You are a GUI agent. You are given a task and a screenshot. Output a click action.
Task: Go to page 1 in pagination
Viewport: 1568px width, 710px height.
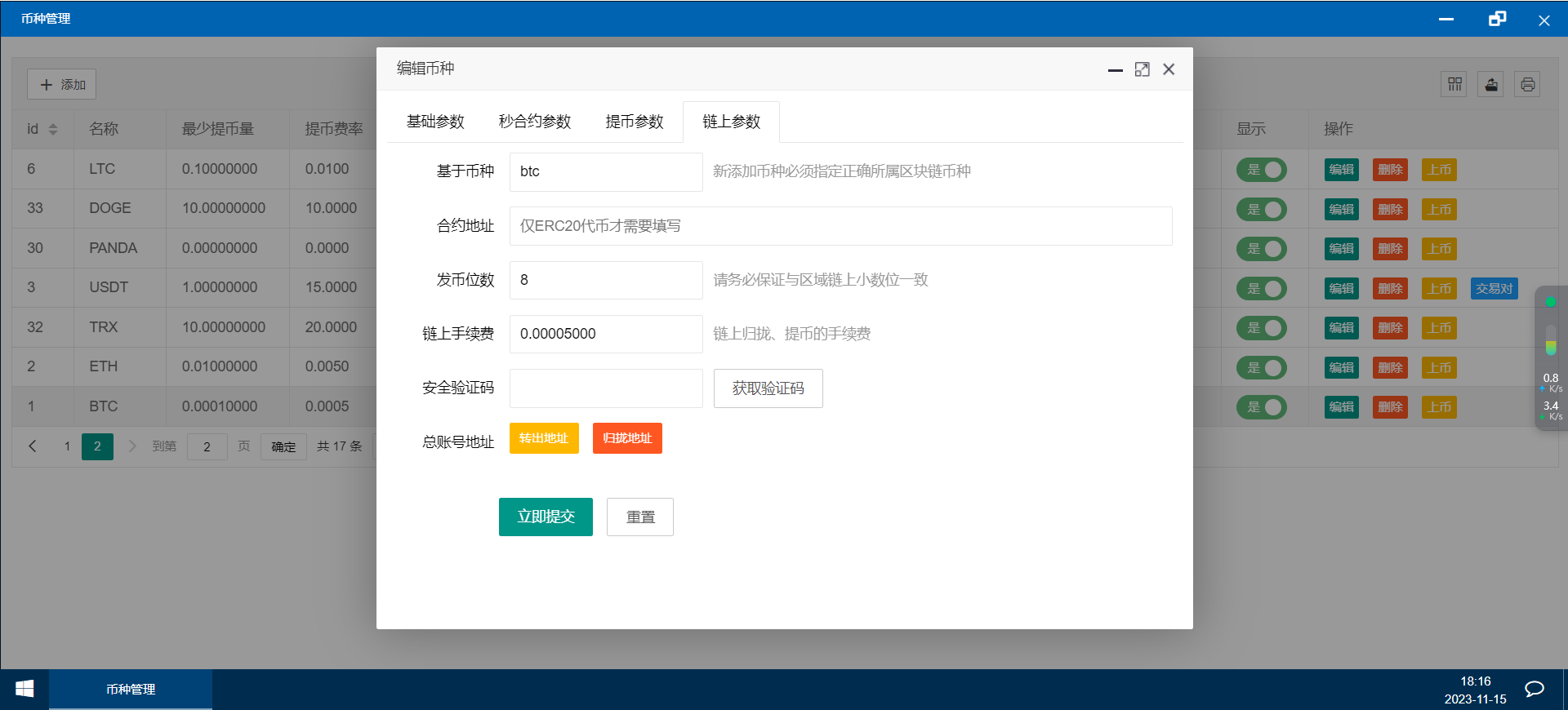[67, 446]
